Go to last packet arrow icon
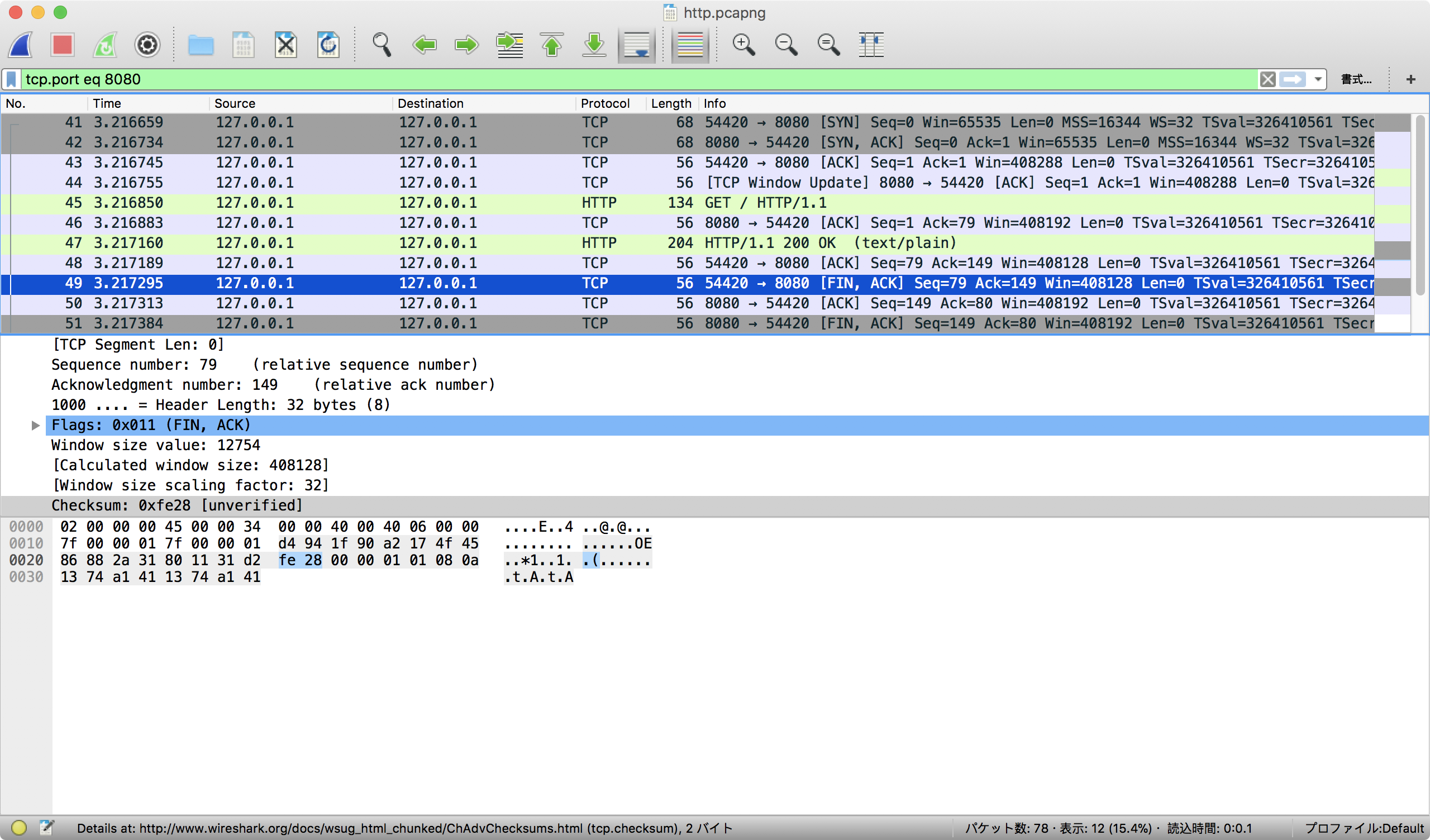Image resolution: width=1430 pixels, height=840 pixels. [x=594, y=45]
